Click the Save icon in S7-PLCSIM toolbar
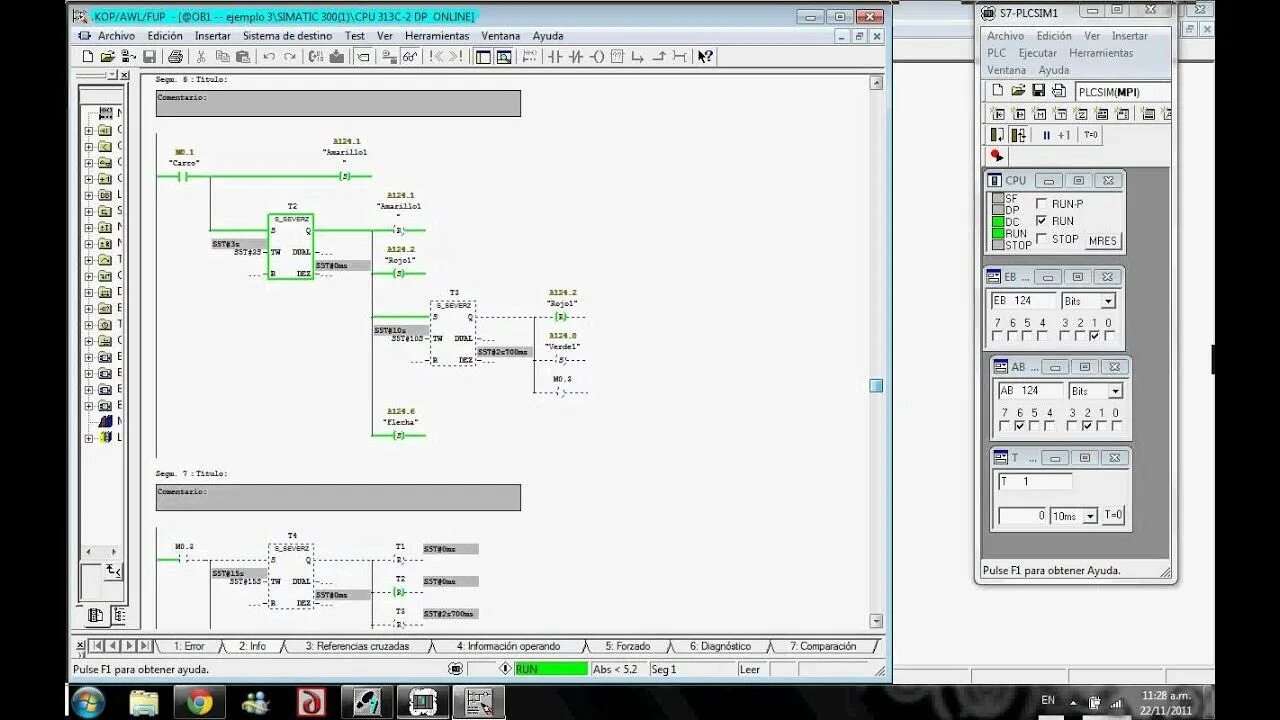 click(1039, 90)
